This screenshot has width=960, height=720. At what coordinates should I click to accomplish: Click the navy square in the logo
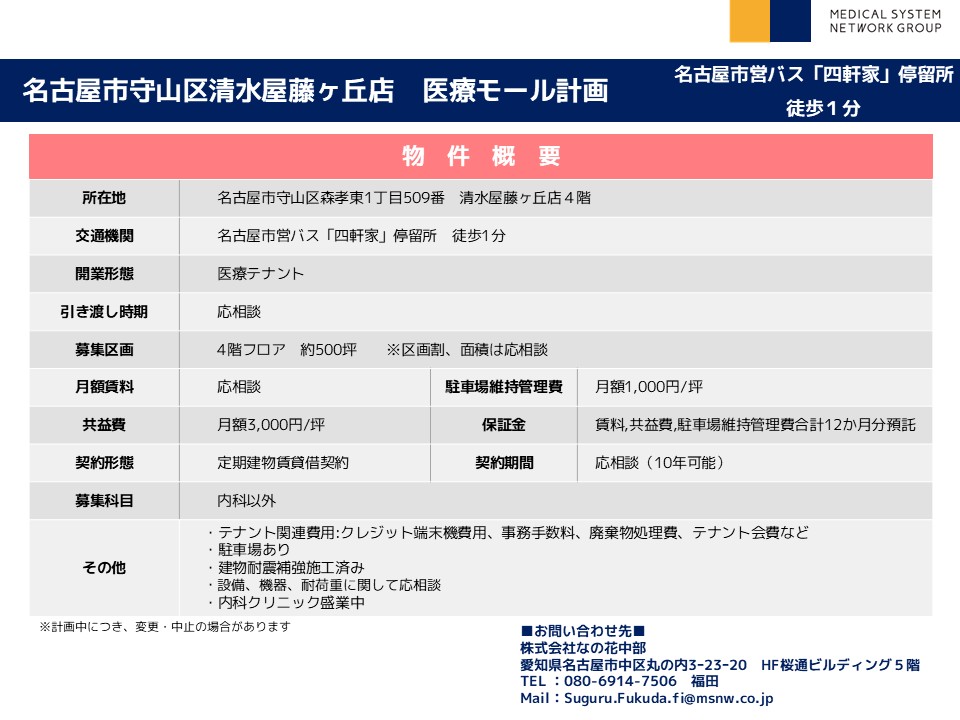(x=790, y=21)
